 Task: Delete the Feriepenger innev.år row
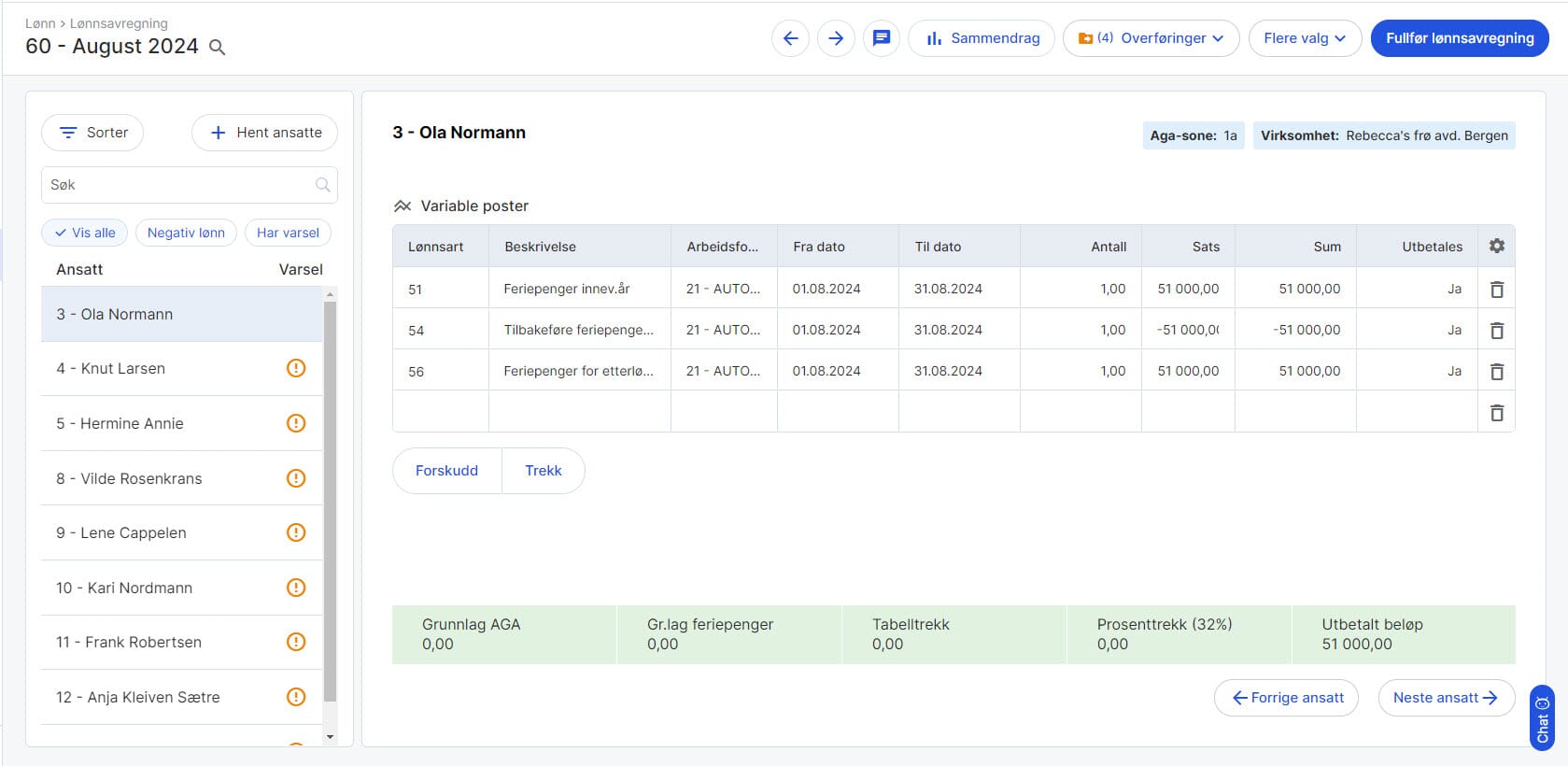(1496, 290)
